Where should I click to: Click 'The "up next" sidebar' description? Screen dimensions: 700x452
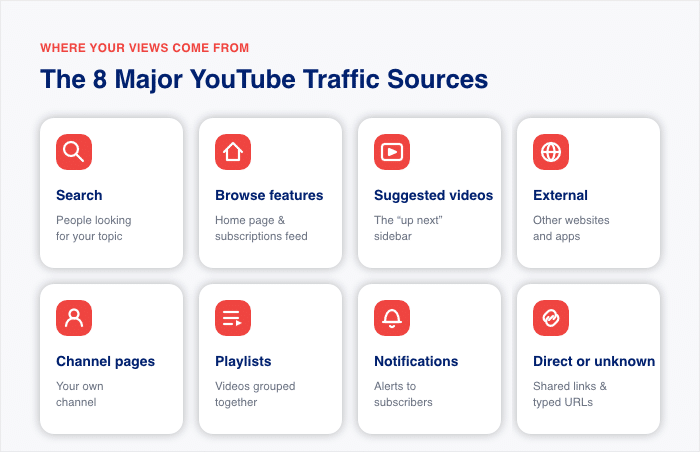coord(408,228)
